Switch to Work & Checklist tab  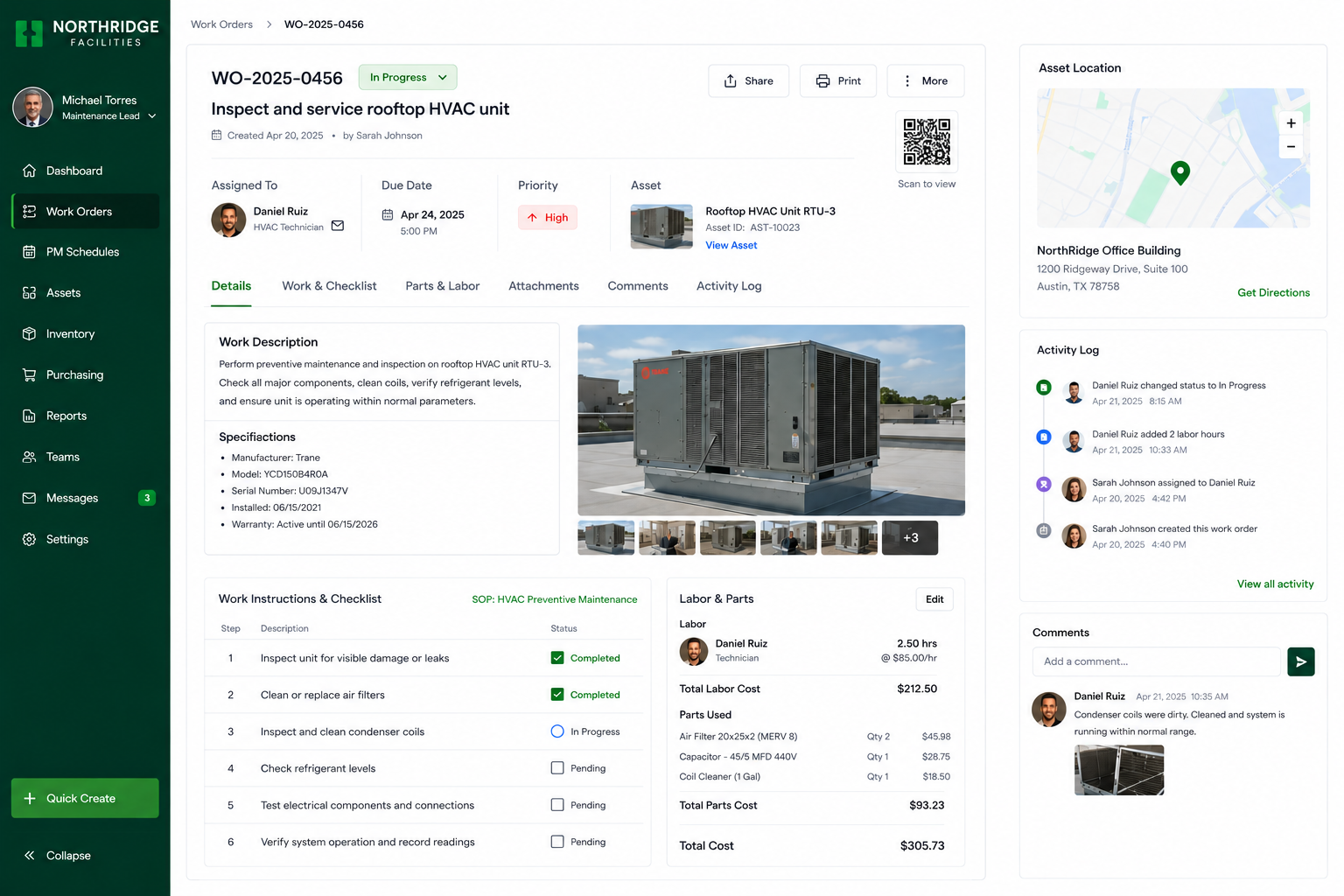(x=329, y=286)
